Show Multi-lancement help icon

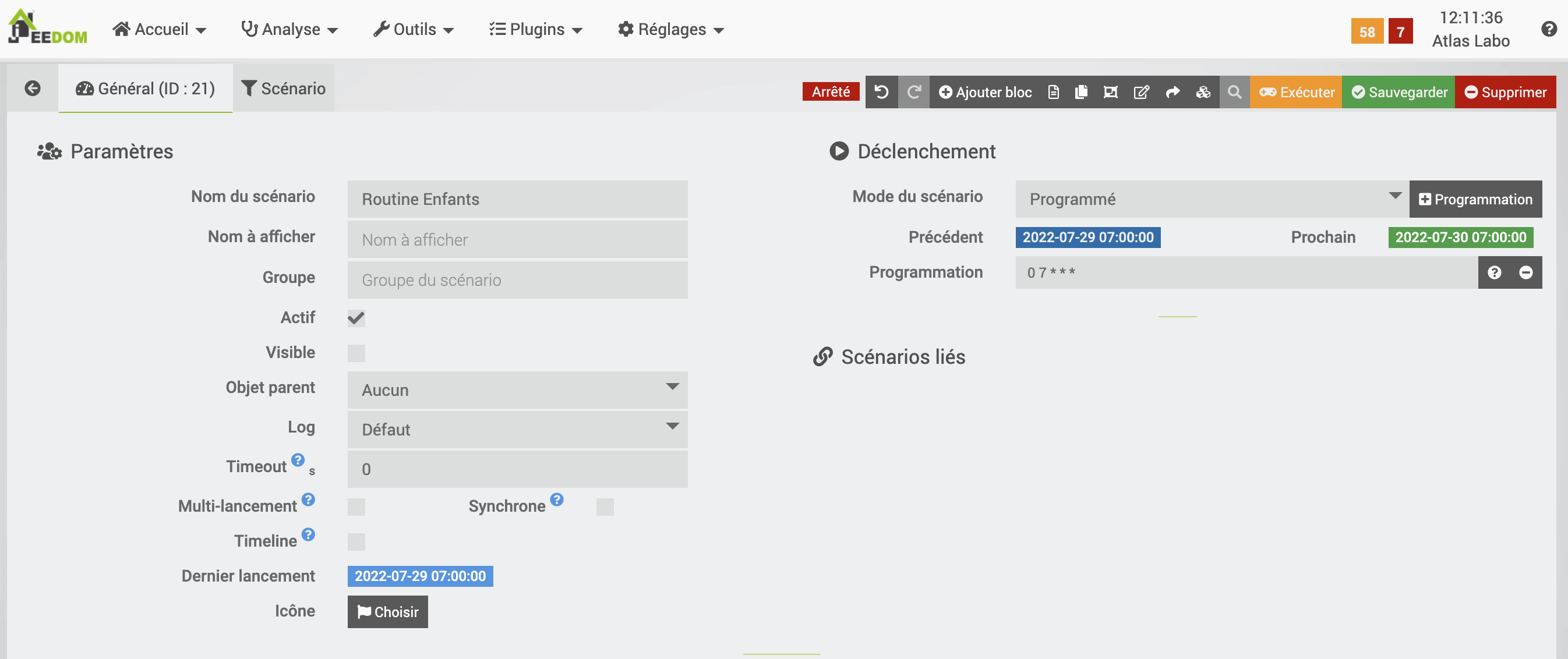coord(309,499)
